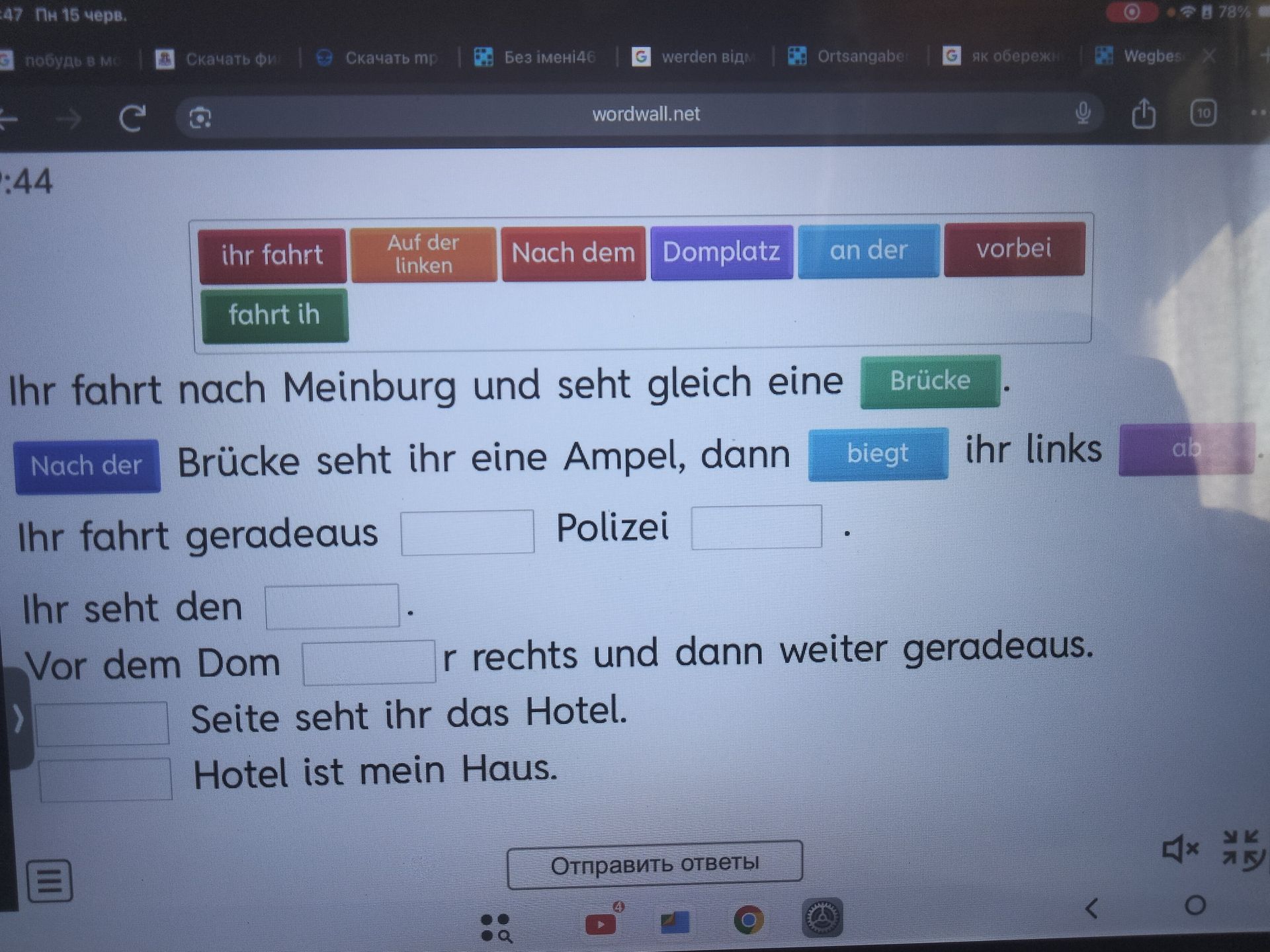Select the purple Domplatz word tile
The width and height of the screenshot is (1270, 952).
coord(722,252)
